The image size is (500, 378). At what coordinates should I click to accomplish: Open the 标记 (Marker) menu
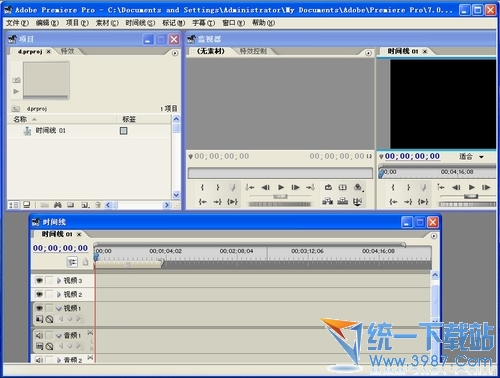tap(173, 23)
